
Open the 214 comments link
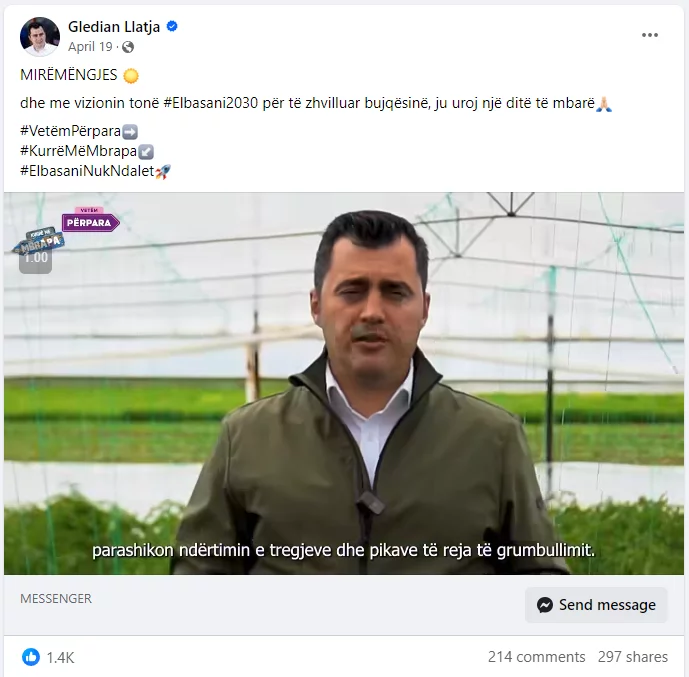537,657
